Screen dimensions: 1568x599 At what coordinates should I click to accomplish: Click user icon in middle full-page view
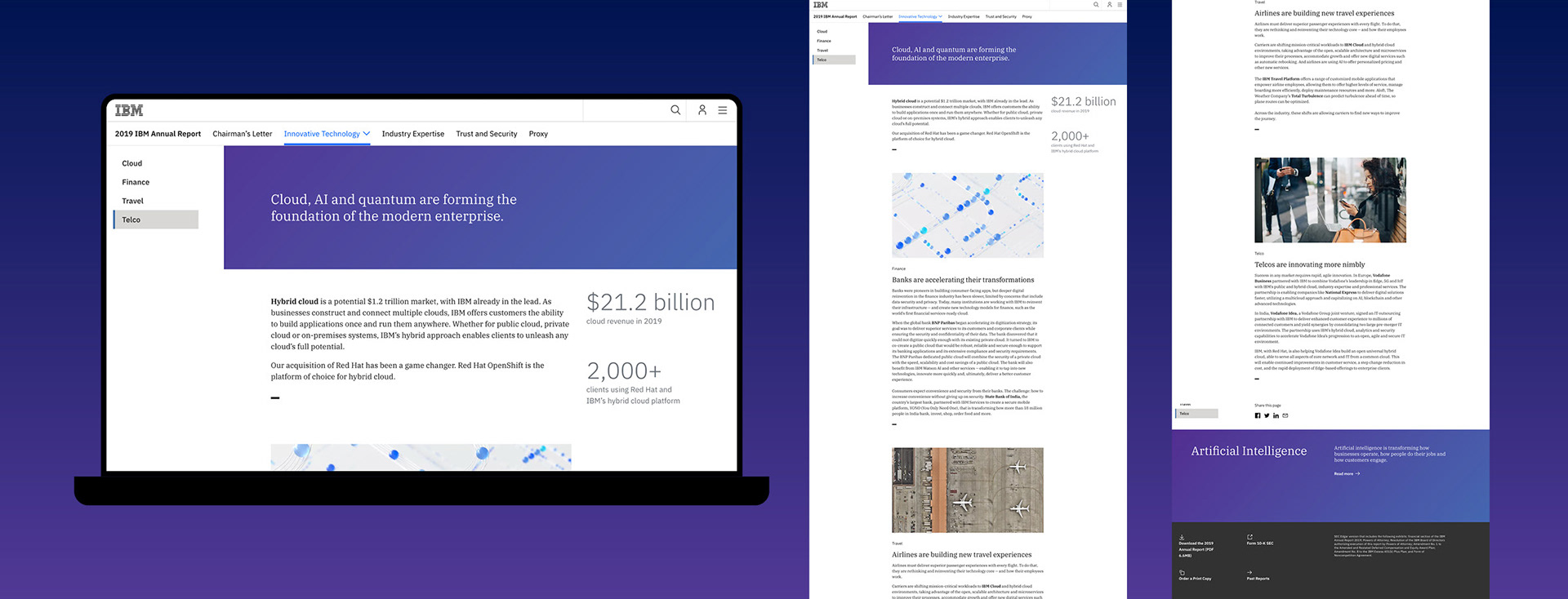[1109, 5]
